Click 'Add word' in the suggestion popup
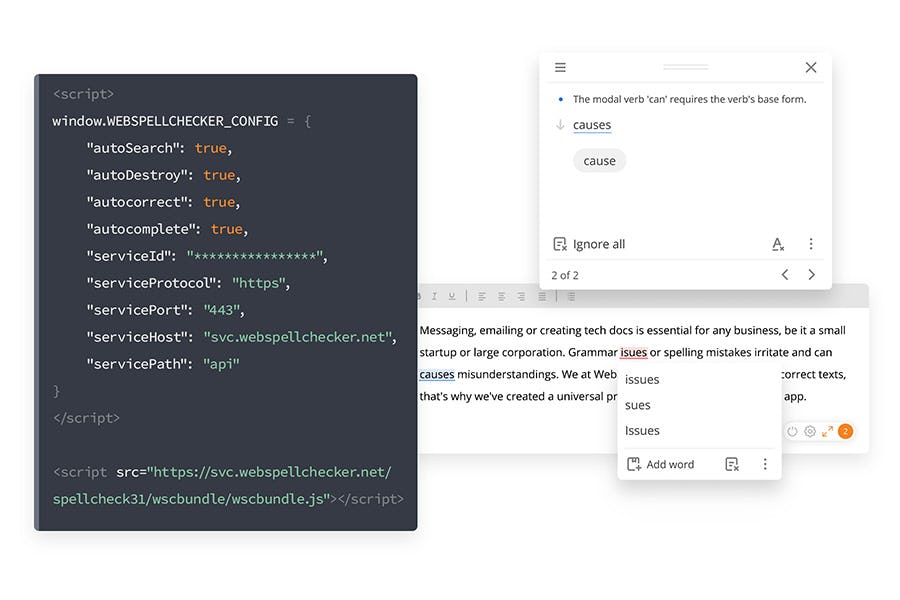Image resolution: width=900 pixels, height=600 pixels. [661, 464]
